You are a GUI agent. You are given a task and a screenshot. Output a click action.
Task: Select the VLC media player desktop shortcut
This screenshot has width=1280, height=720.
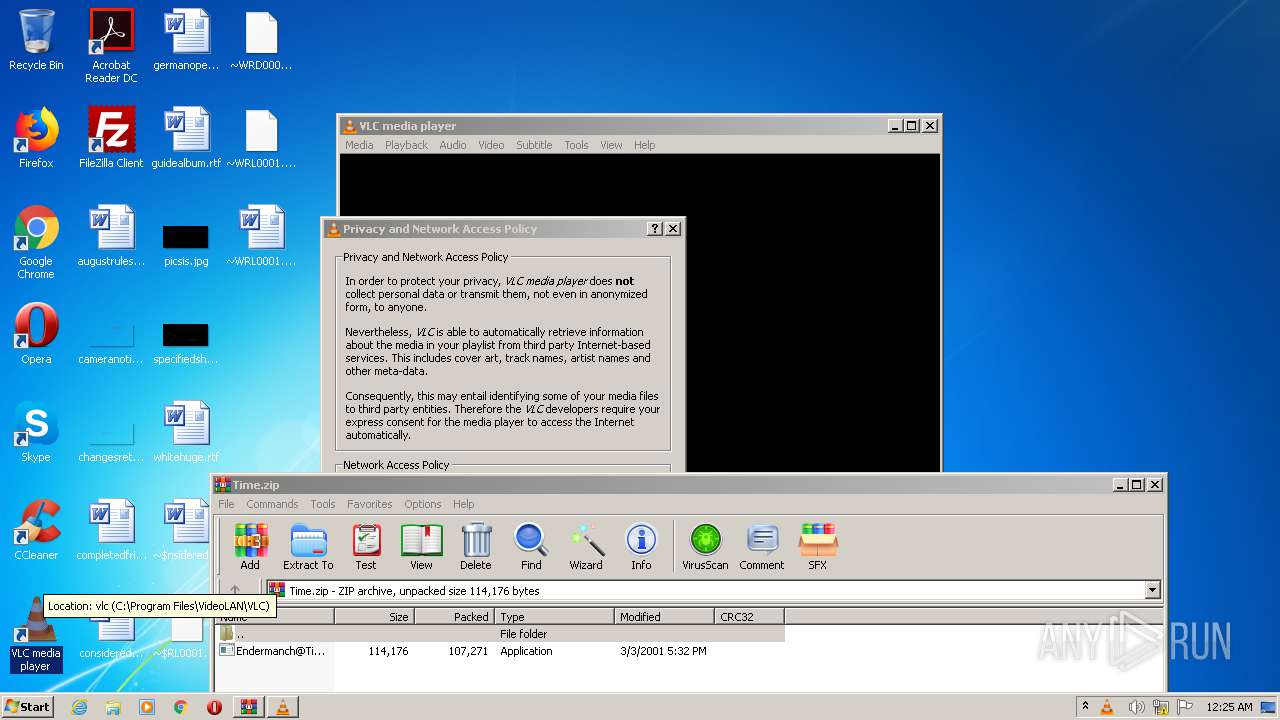point(36,634)
